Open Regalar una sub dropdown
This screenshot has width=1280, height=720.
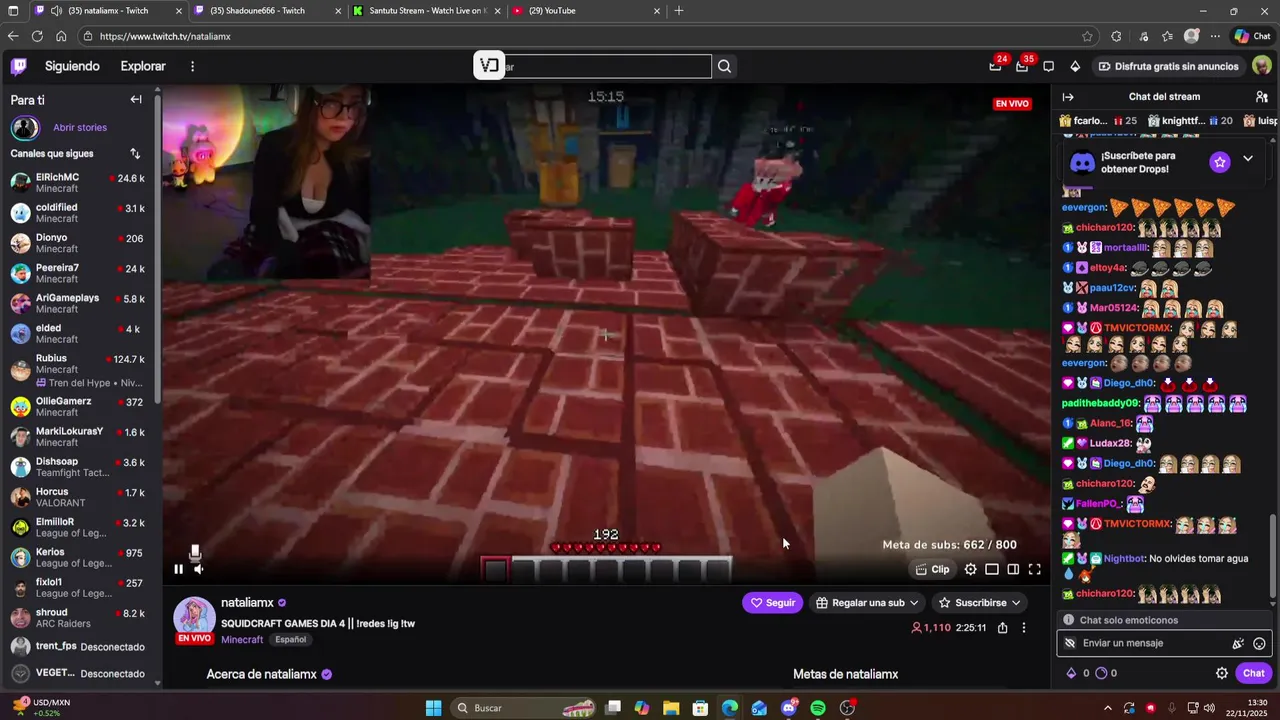867,603
